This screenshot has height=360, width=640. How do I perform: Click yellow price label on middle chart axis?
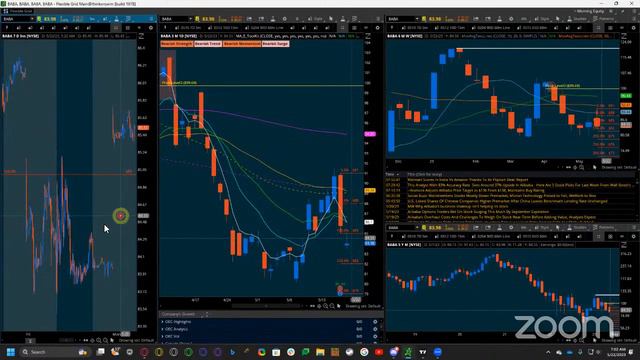pos(370,190)
